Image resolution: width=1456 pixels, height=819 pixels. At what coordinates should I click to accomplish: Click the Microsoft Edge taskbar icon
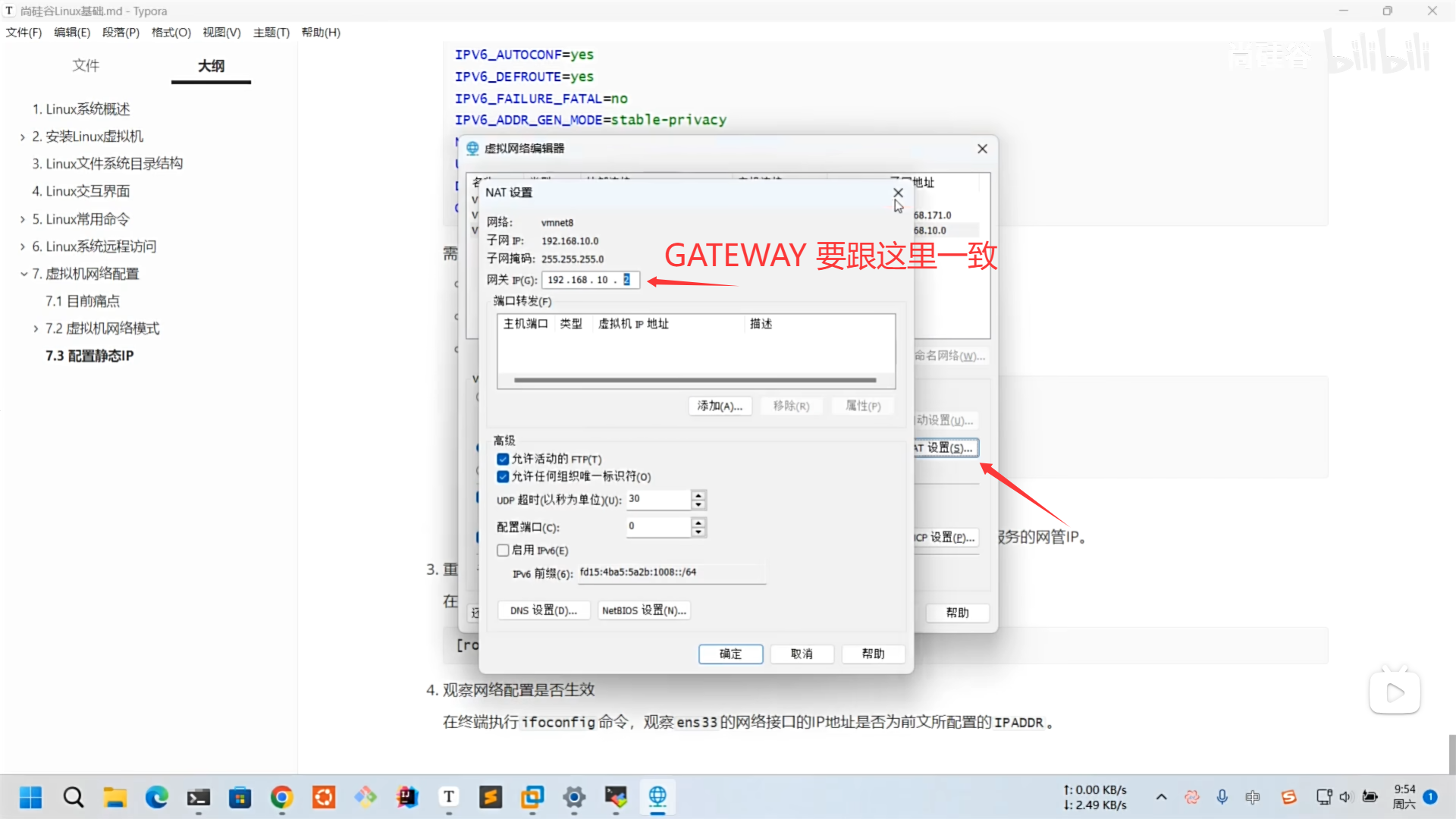tap(157, 797)
